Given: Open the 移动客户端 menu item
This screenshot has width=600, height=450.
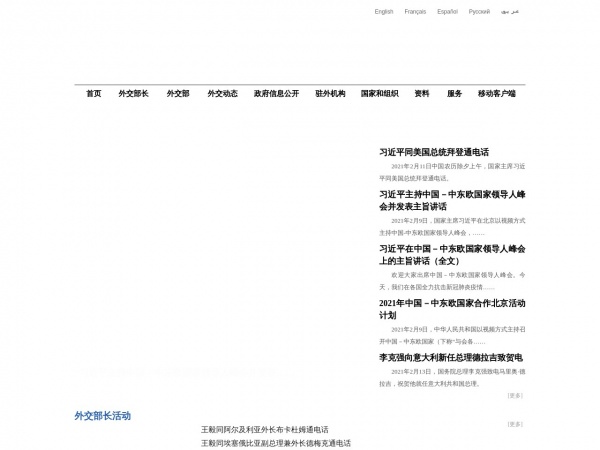Looking at the screenshot, I should point(497,93).
